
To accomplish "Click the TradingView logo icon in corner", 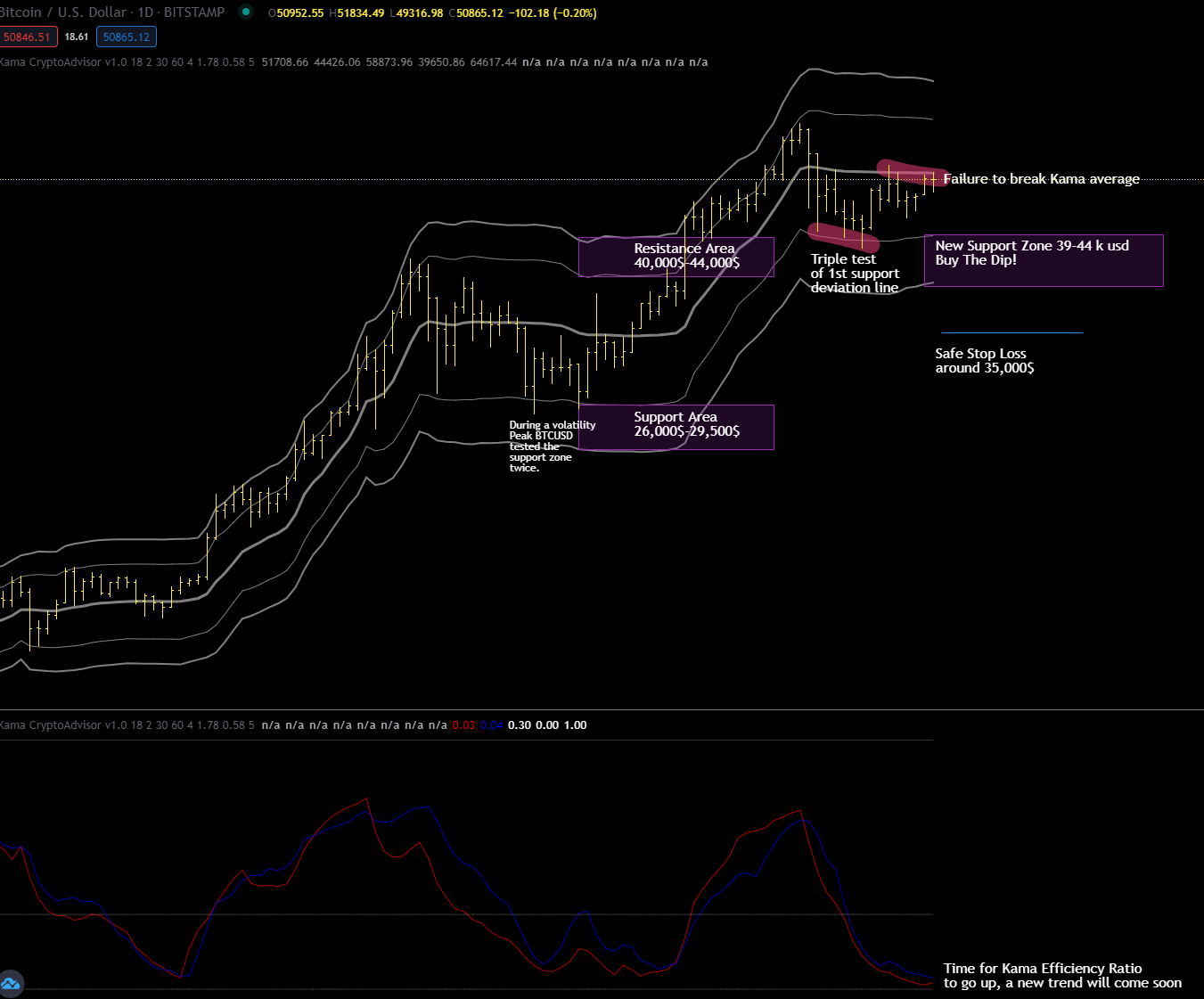I will (x=11, y=983).
